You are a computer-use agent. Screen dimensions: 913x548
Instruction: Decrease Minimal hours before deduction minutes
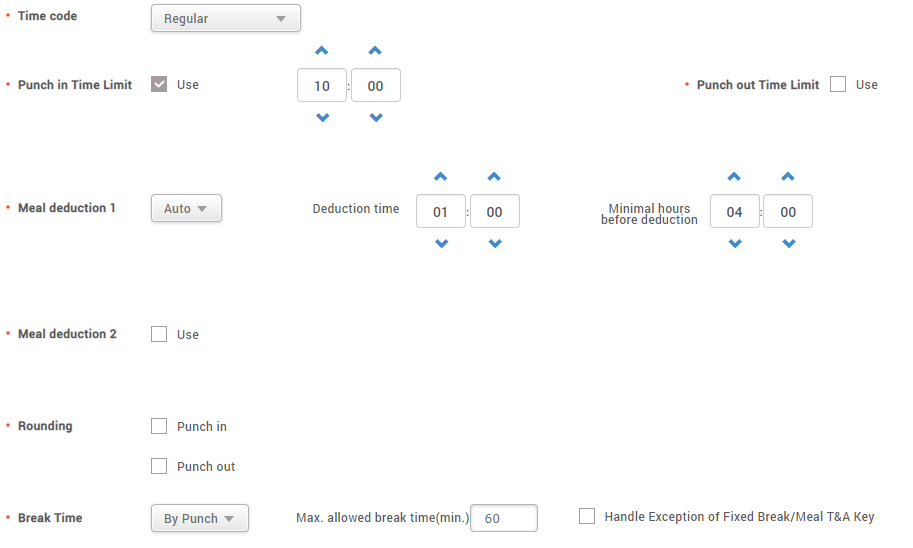click(x=788, y=244)
